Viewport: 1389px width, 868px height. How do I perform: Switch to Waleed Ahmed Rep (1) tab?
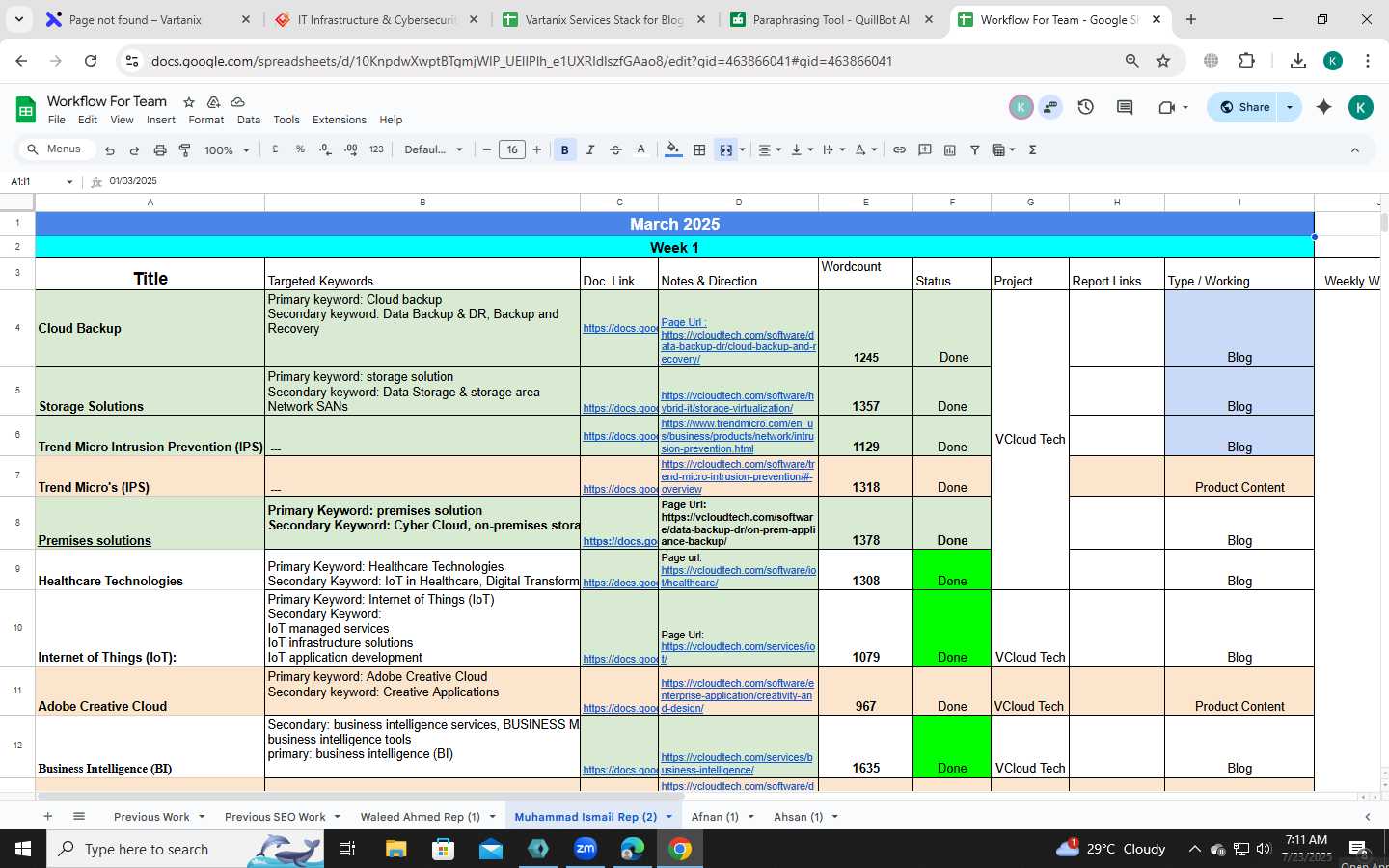coord(420,817)
